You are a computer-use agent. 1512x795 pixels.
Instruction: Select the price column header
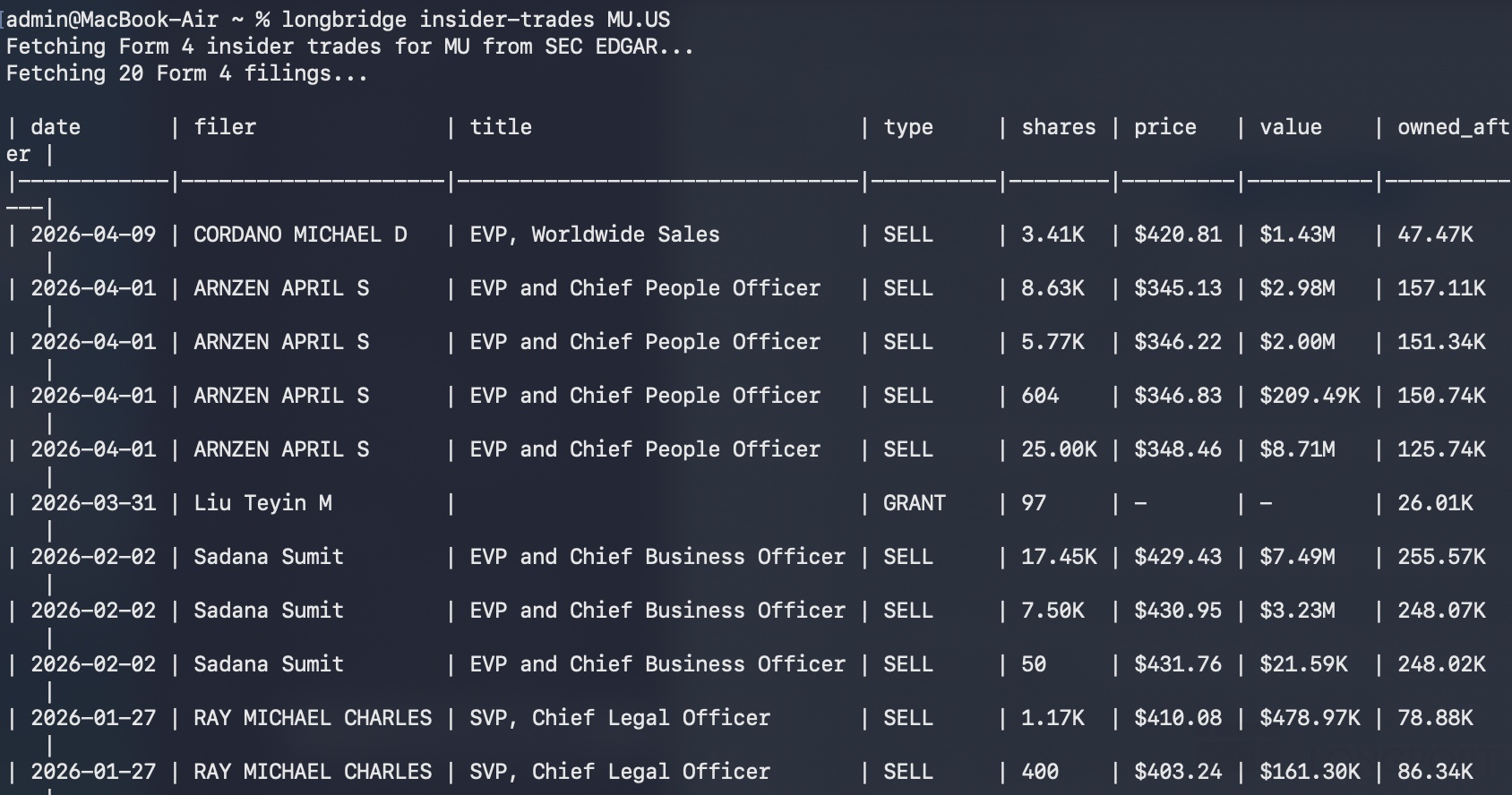pyautogui.click(x=1164, y=127)
